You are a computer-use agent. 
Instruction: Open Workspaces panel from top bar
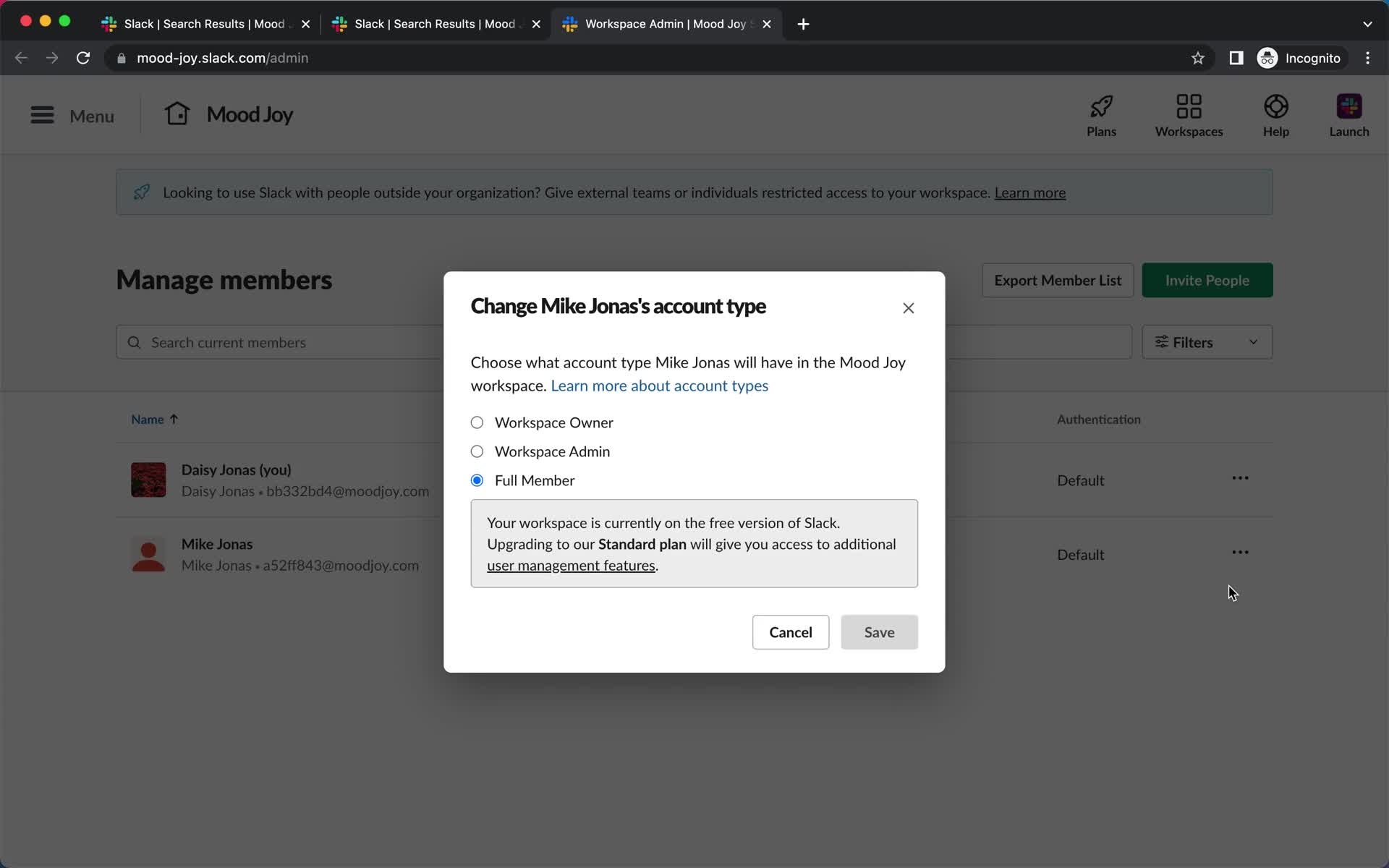(1189, 113)
